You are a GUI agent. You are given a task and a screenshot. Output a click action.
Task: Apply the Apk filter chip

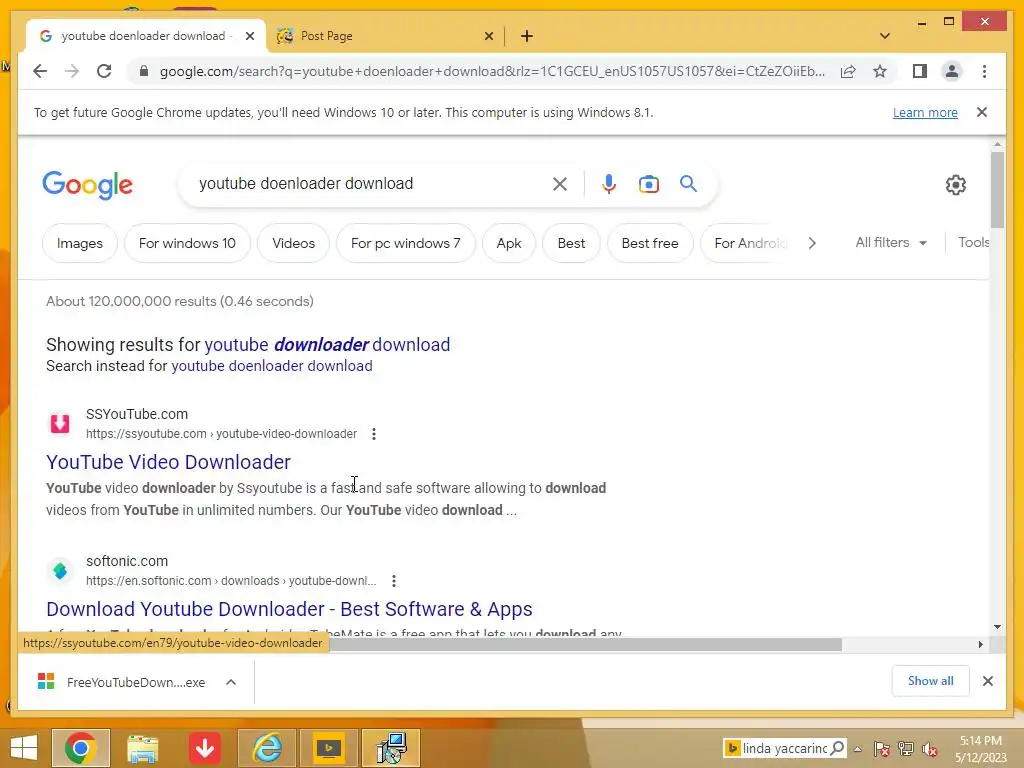(x=509, y=243)
